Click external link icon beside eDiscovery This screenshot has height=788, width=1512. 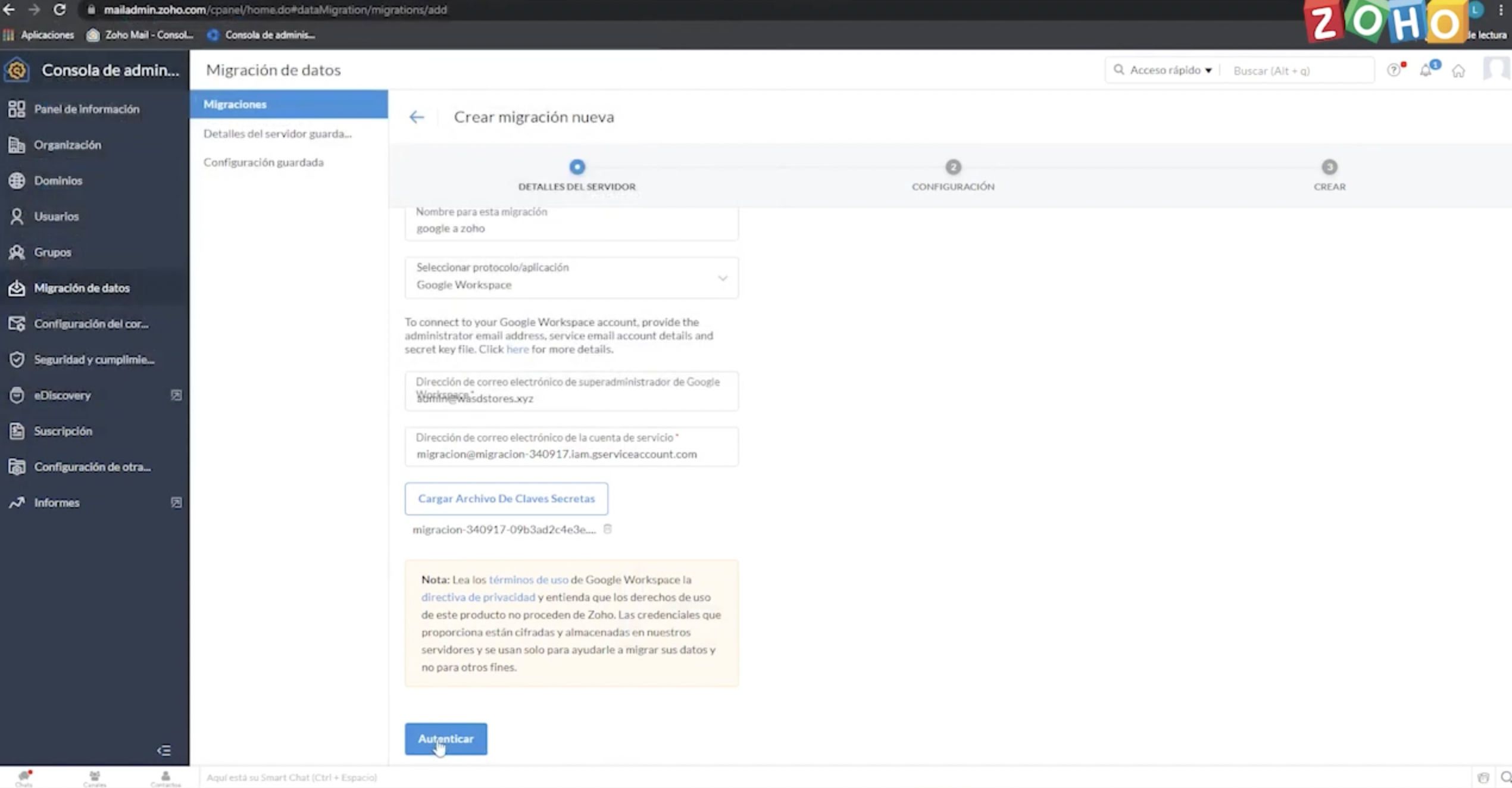[x=176, y=395]
